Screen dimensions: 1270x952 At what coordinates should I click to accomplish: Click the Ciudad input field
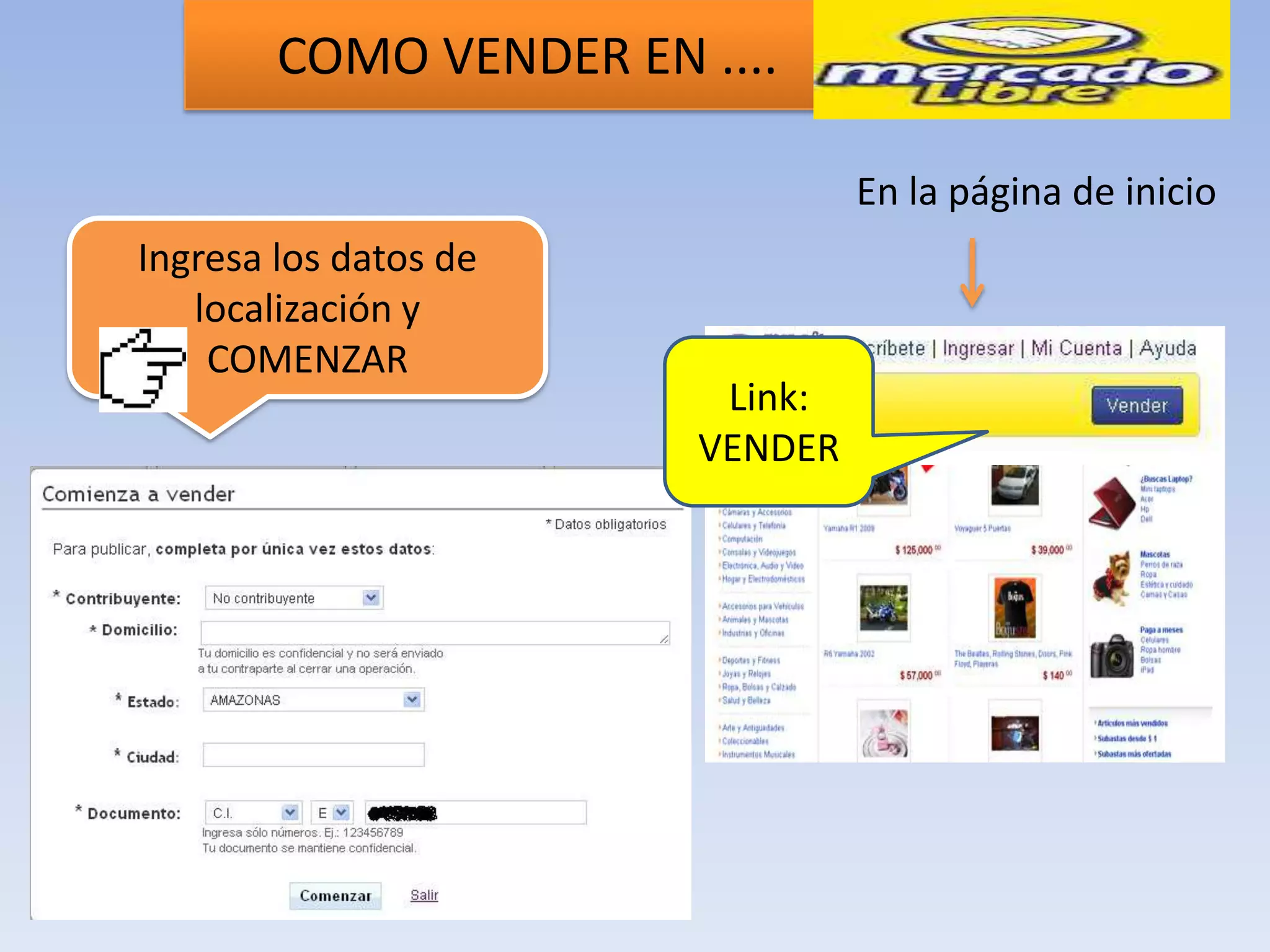click(313, 755)
